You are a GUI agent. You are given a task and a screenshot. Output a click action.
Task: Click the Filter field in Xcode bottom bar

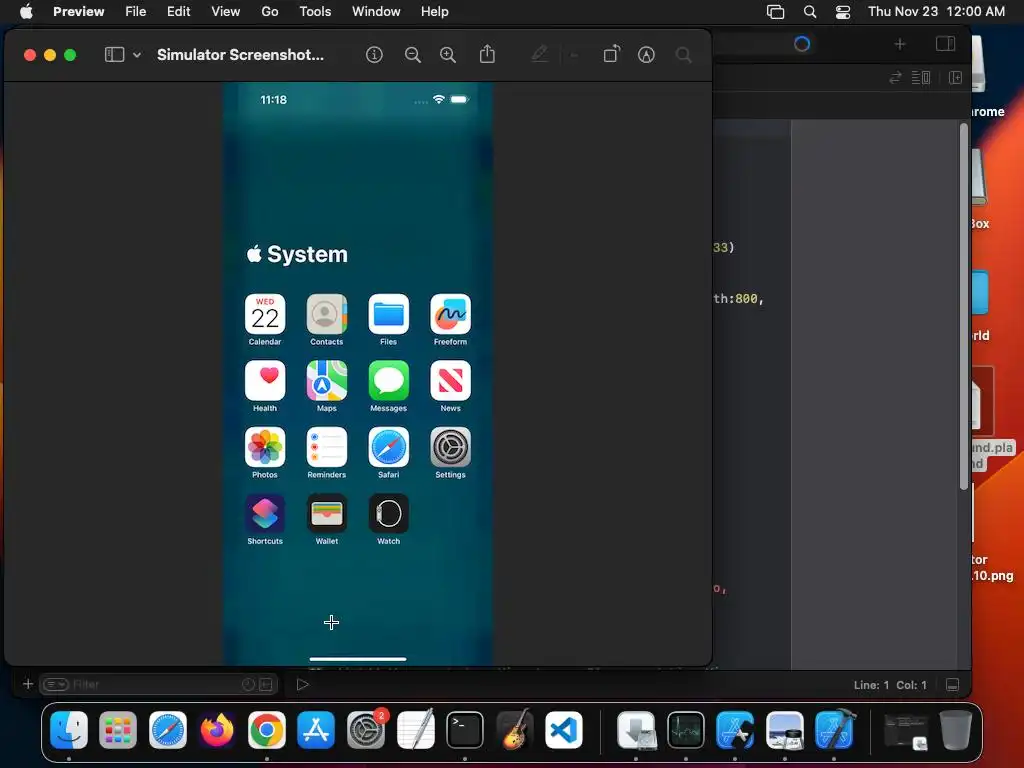pos(159,684)
